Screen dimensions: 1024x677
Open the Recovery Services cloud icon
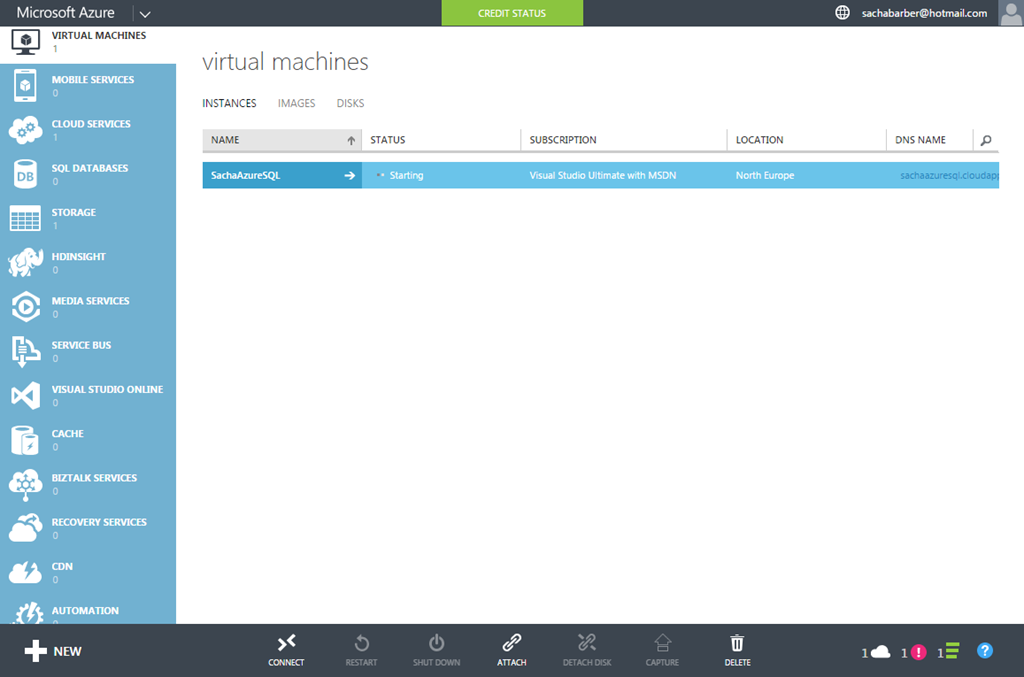coord(25,528)
